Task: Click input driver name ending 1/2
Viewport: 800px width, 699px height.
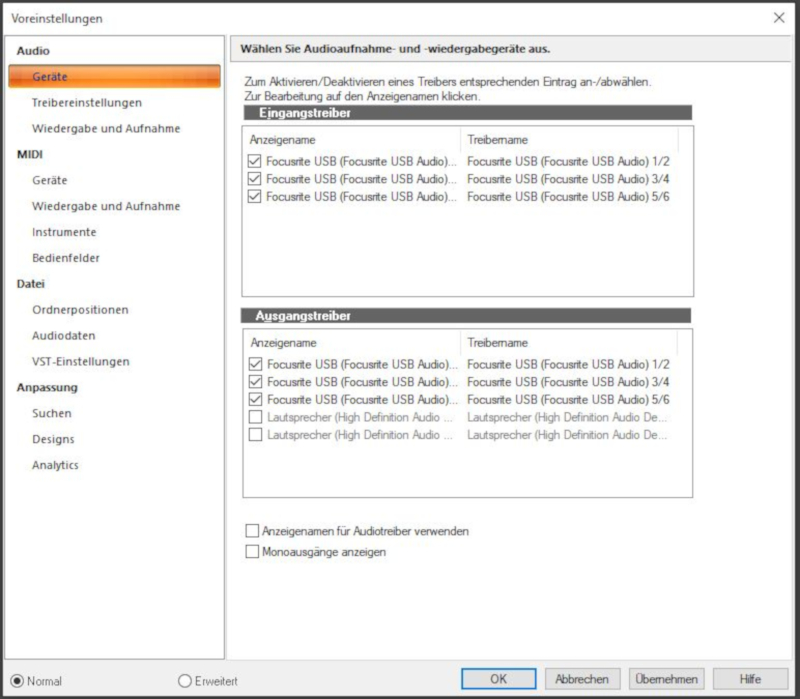Action: pos(568,161)
